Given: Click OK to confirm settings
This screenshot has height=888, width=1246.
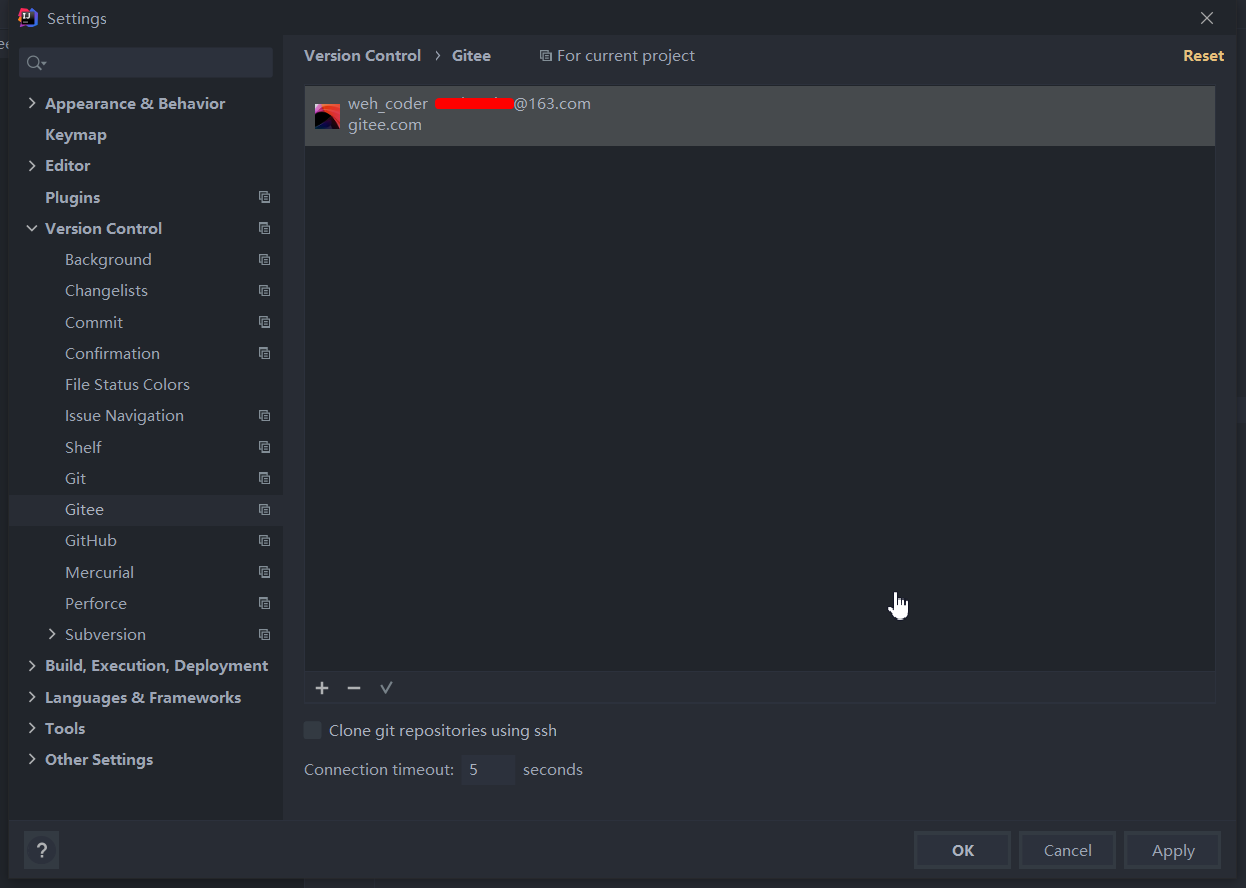Looking at the screenshot, I should (963, 851).
